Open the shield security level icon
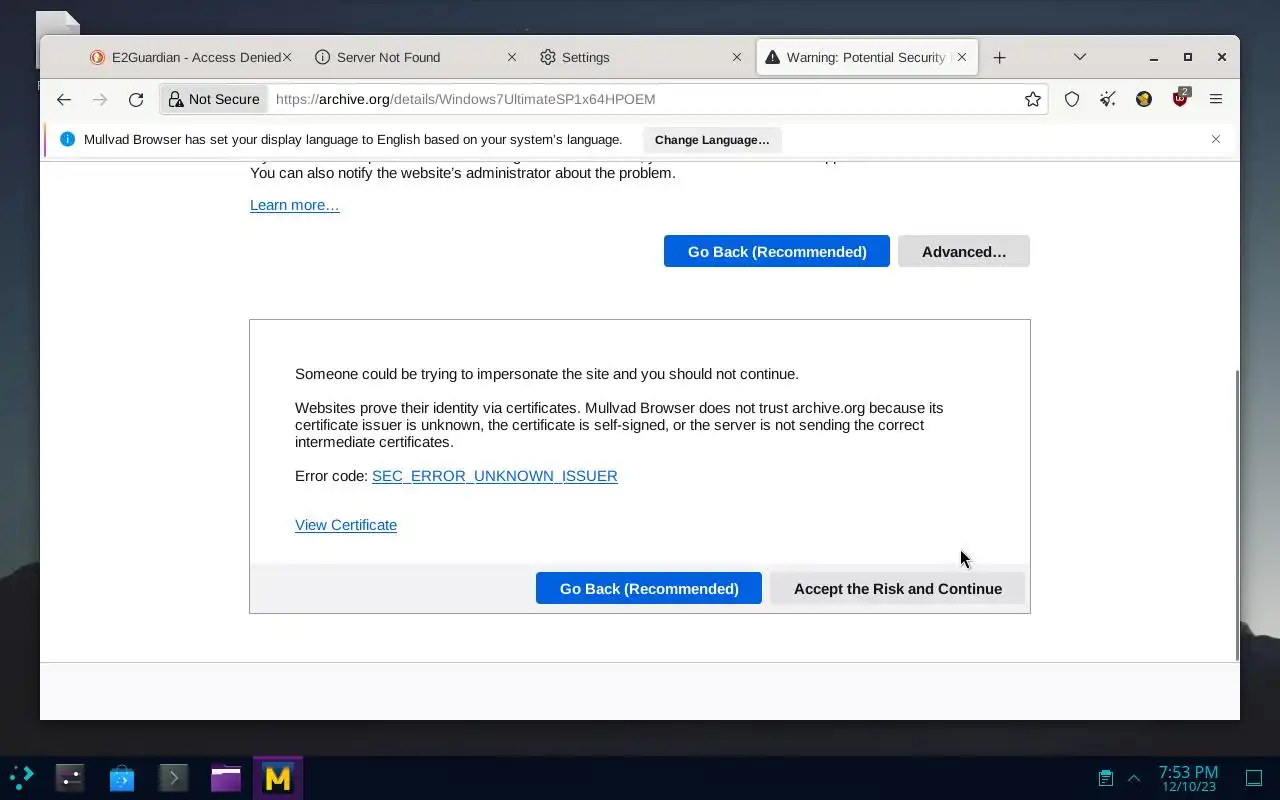This screenshot has width=1280, height=800. [x=1072, y=99]
